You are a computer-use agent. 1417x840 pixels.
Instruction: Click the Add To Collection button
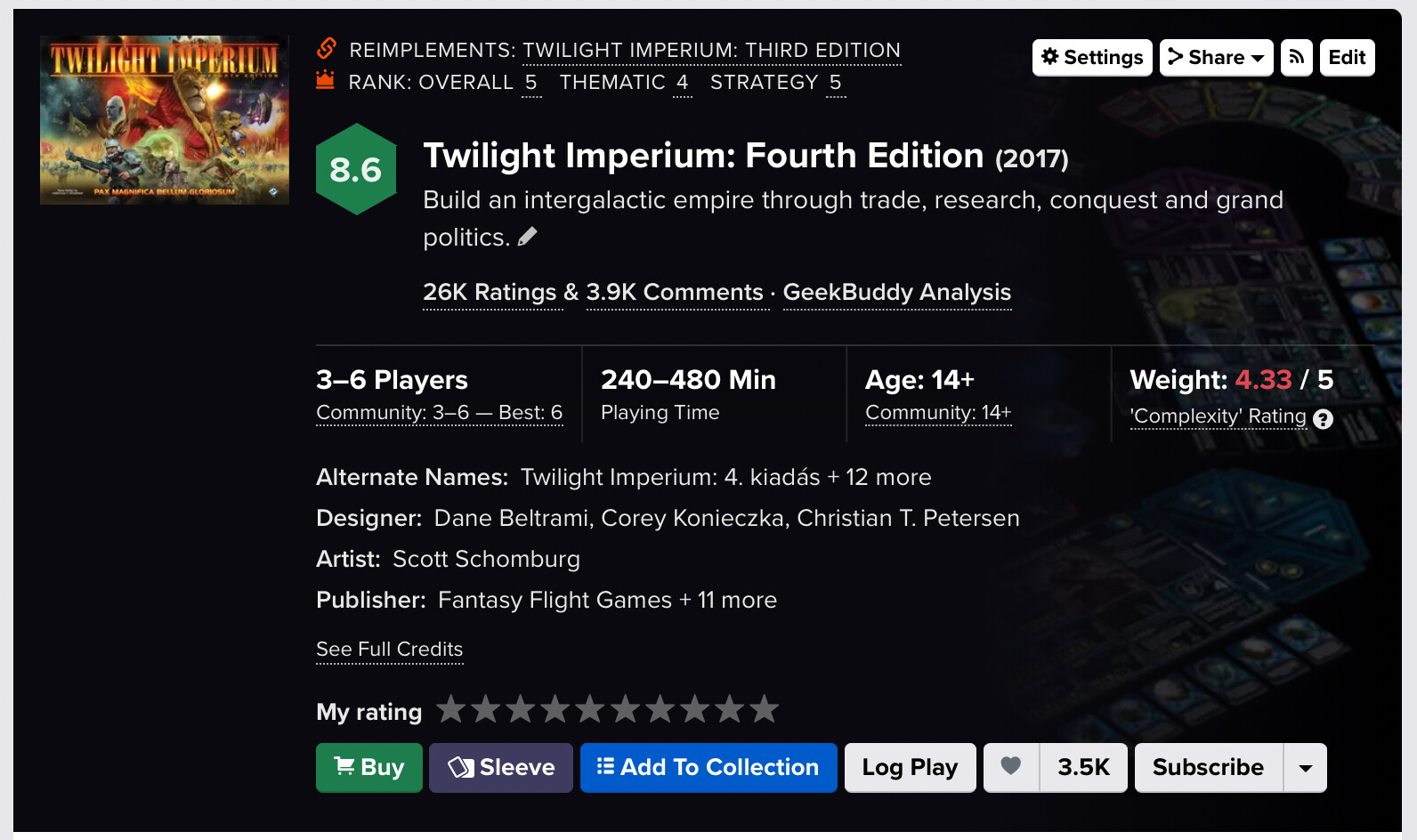[x=708, y=768]
